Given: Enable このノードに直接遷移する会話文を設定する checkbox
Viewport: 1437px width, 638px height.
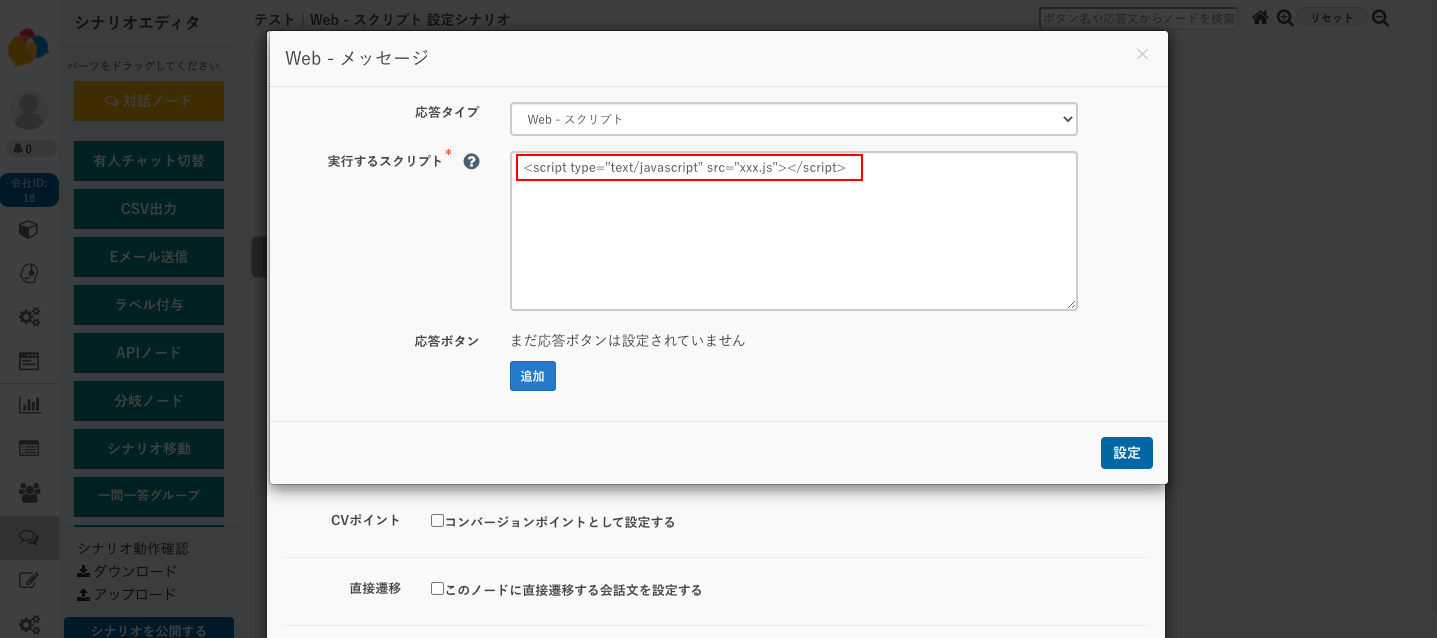Looking at the screenshot, I should pyautogui.click(x=437, y=589).
